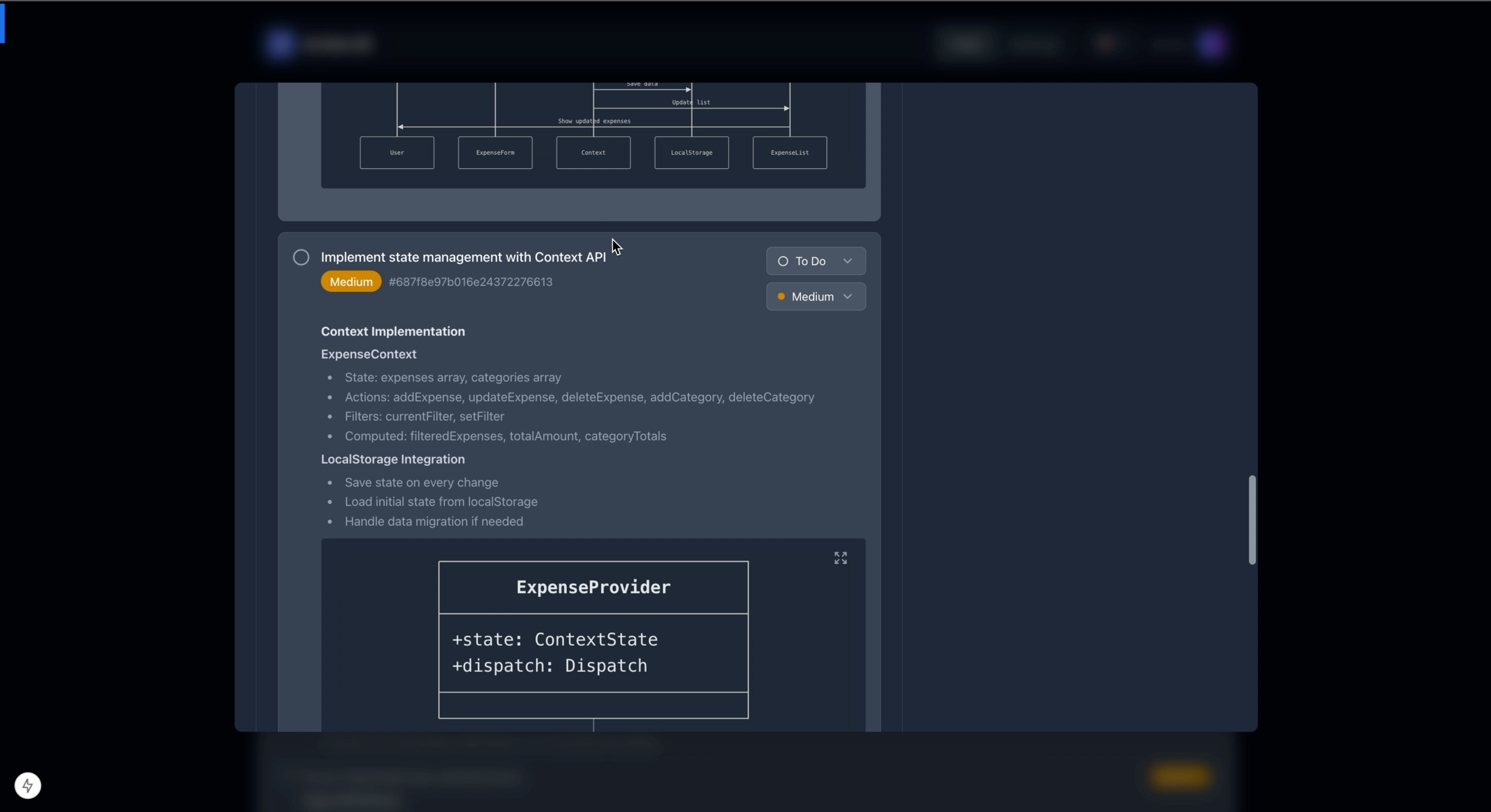The image size is (1491, 812).
Task: Click 'Handle data migration if needed' bullet
Action: click(x=434, y=521)
